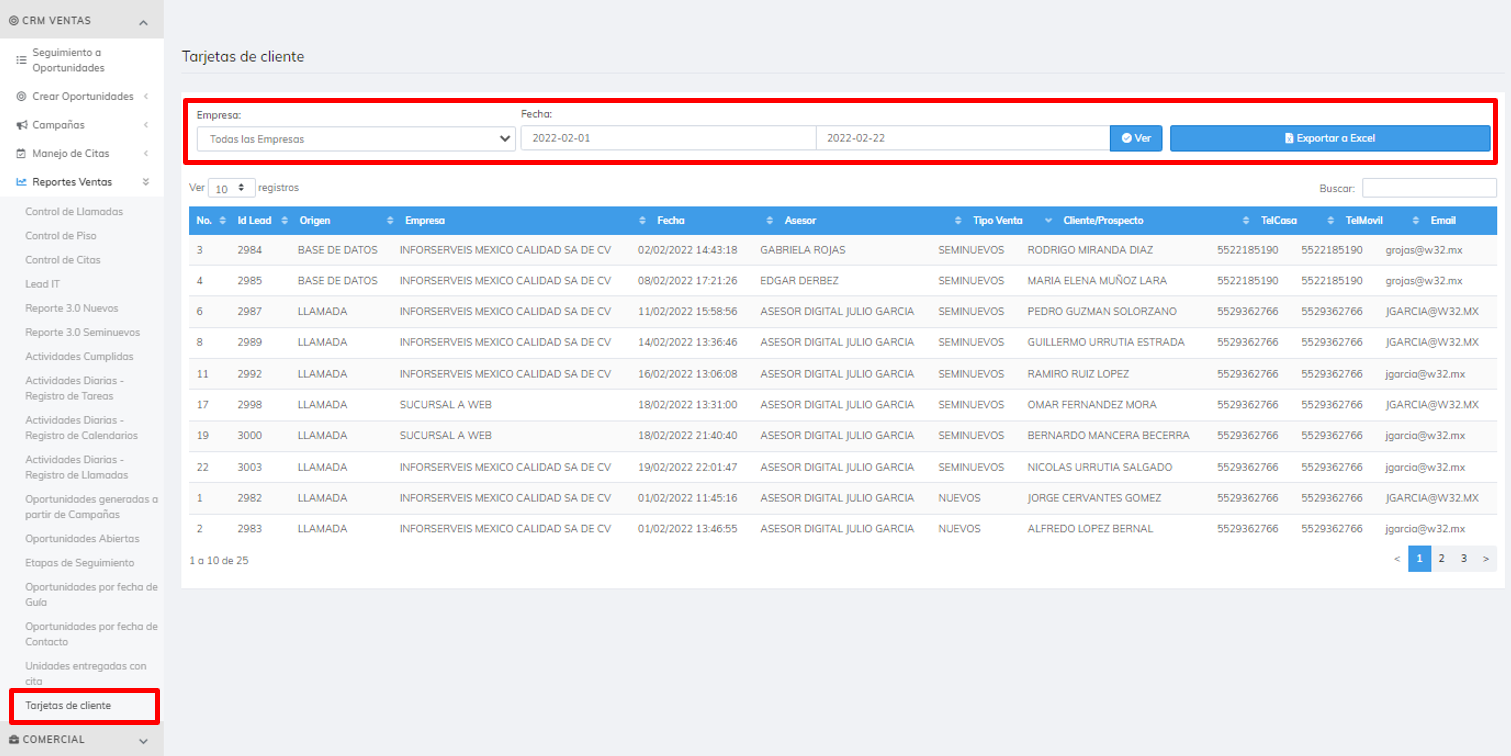Click the Buscar search field

(x=1428, y=188)
